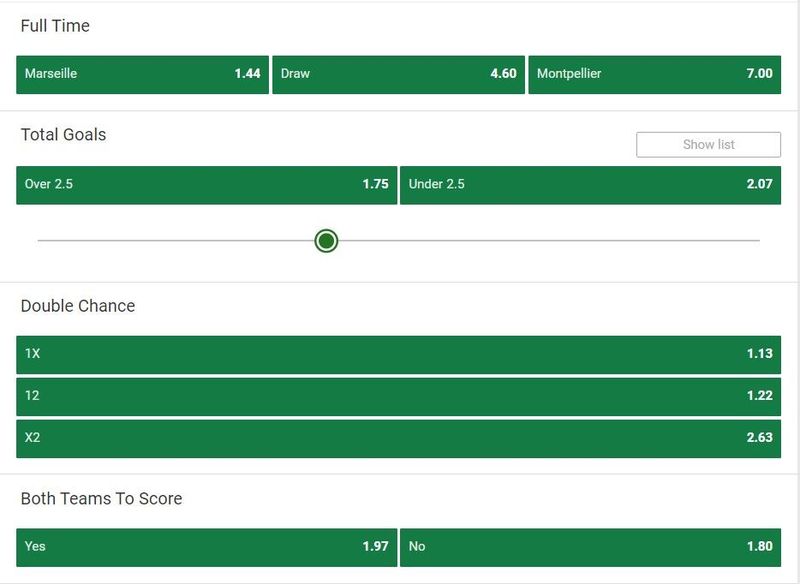The image size is (800, 584).
Task: Click the Both Teams To Score heading
Action: (102, 498)
